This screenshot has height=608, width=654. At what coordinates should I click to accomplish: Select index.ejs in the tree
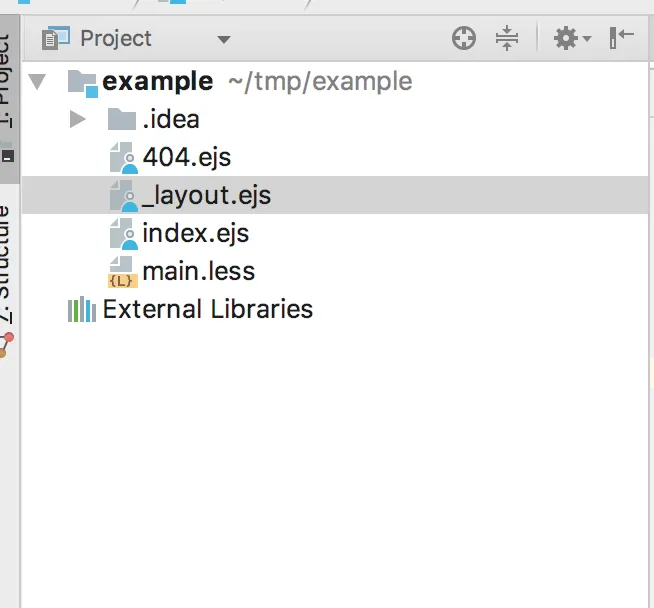195,234
